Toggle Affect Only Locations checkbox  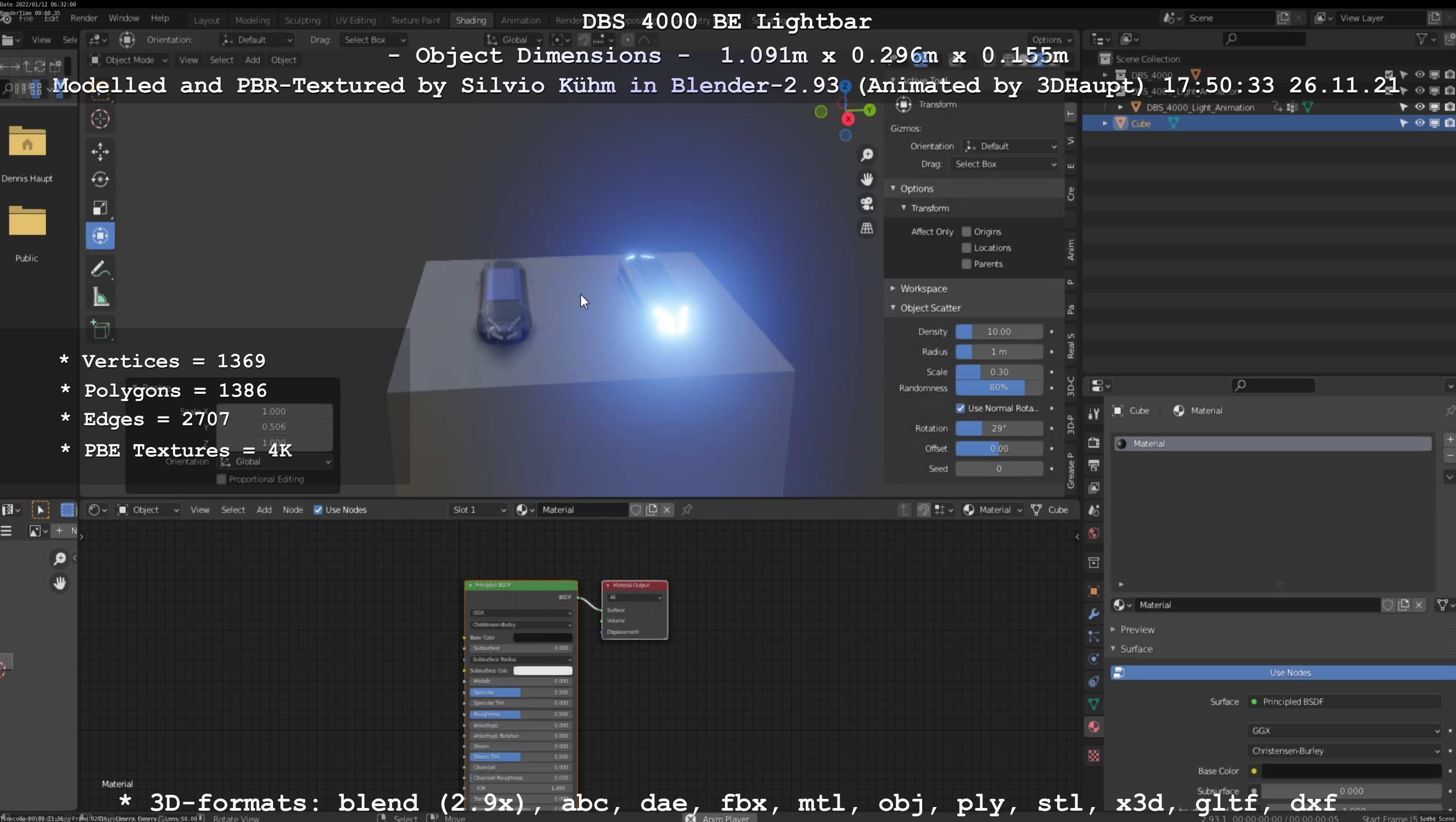(966, 248)
